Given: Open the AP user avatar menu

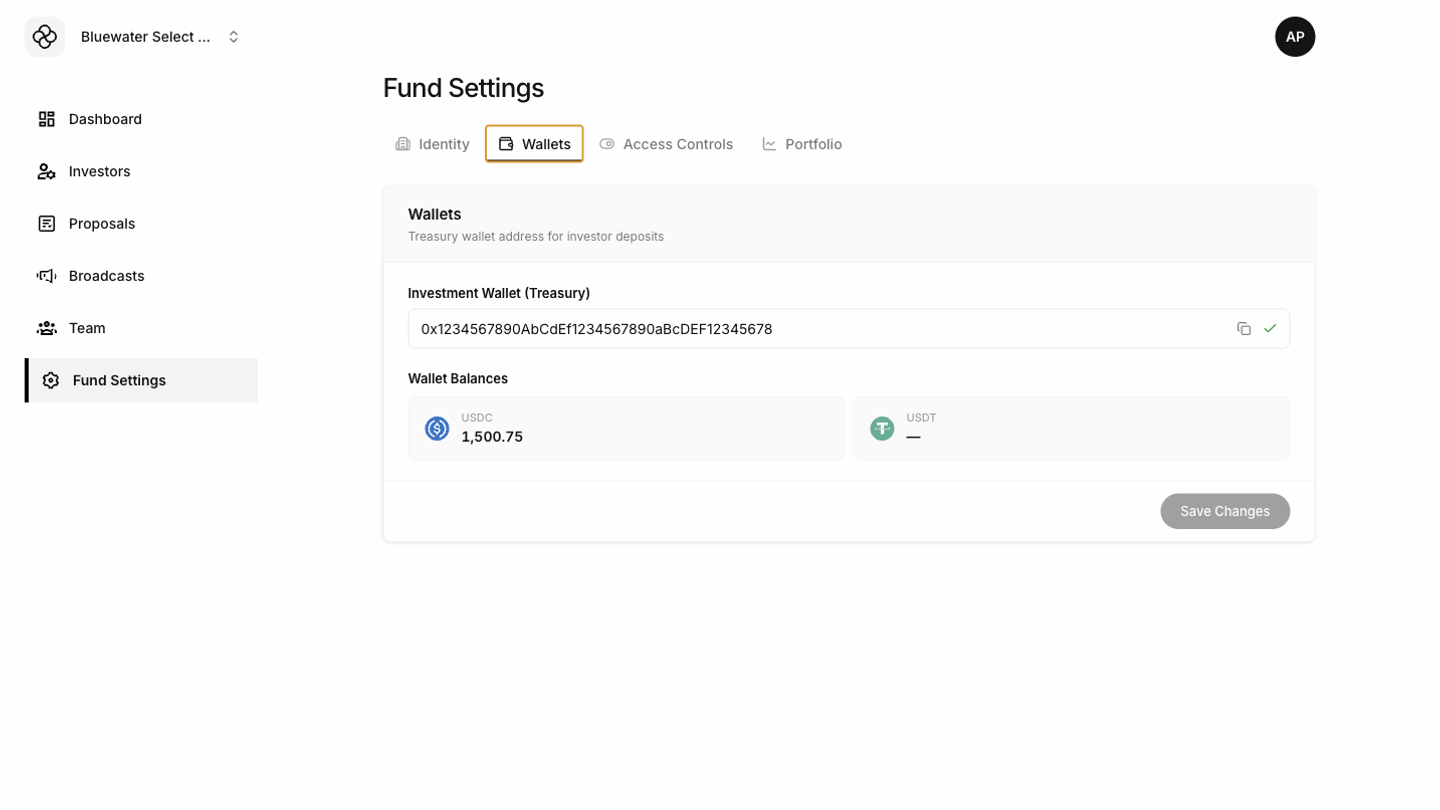Looking at the screenshot, I should tap(1294, 37).
